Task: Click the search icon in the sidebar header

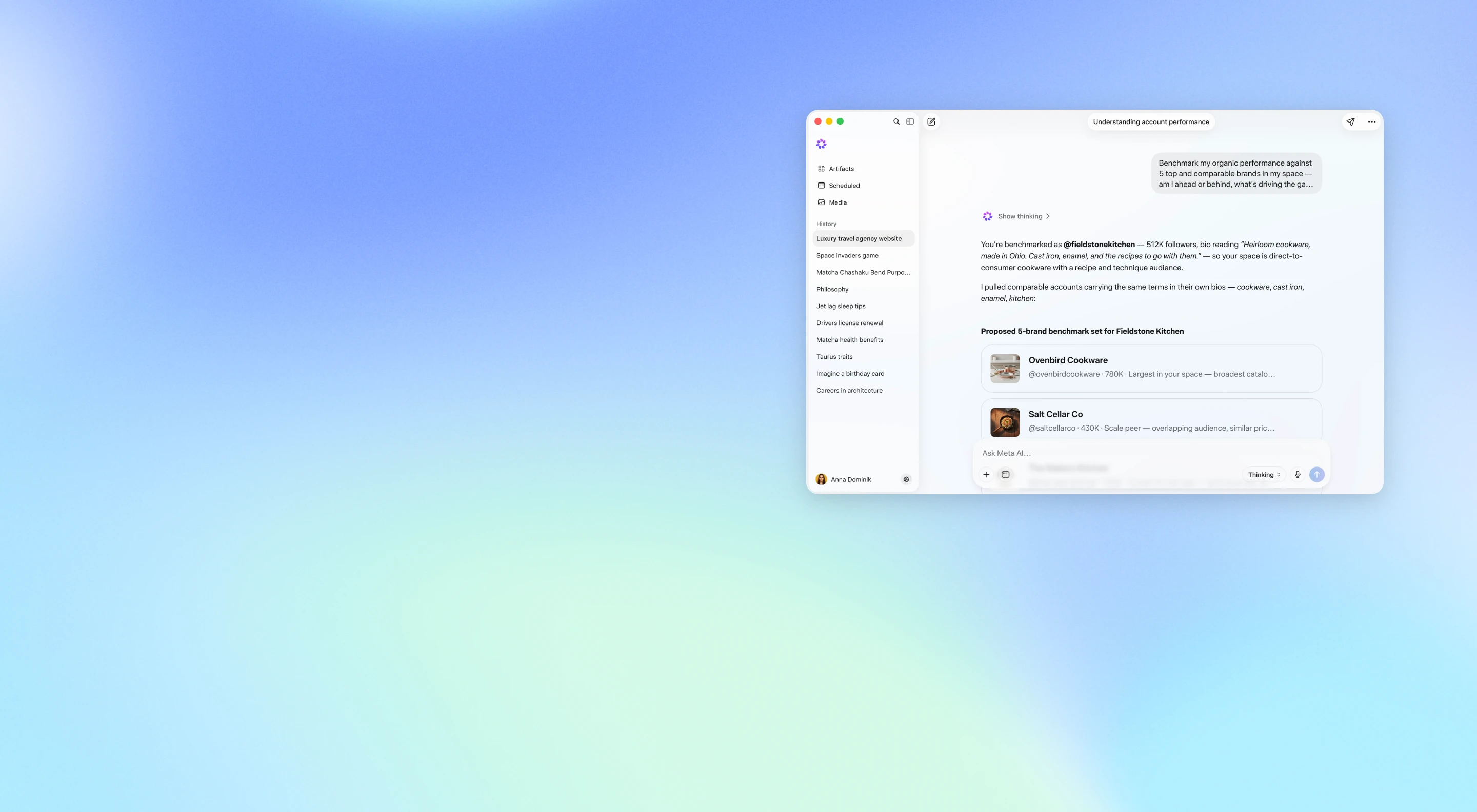Action: (896, 121)
